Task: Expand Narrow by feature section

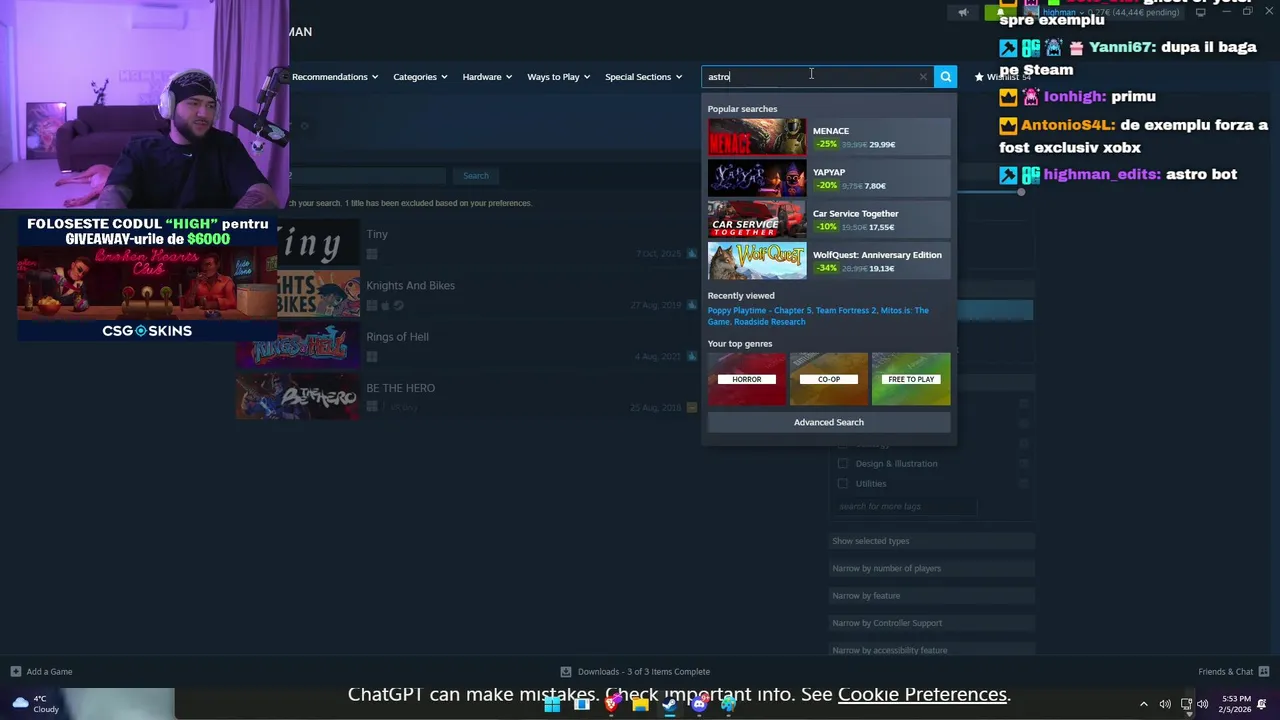Action: [930, 596]
